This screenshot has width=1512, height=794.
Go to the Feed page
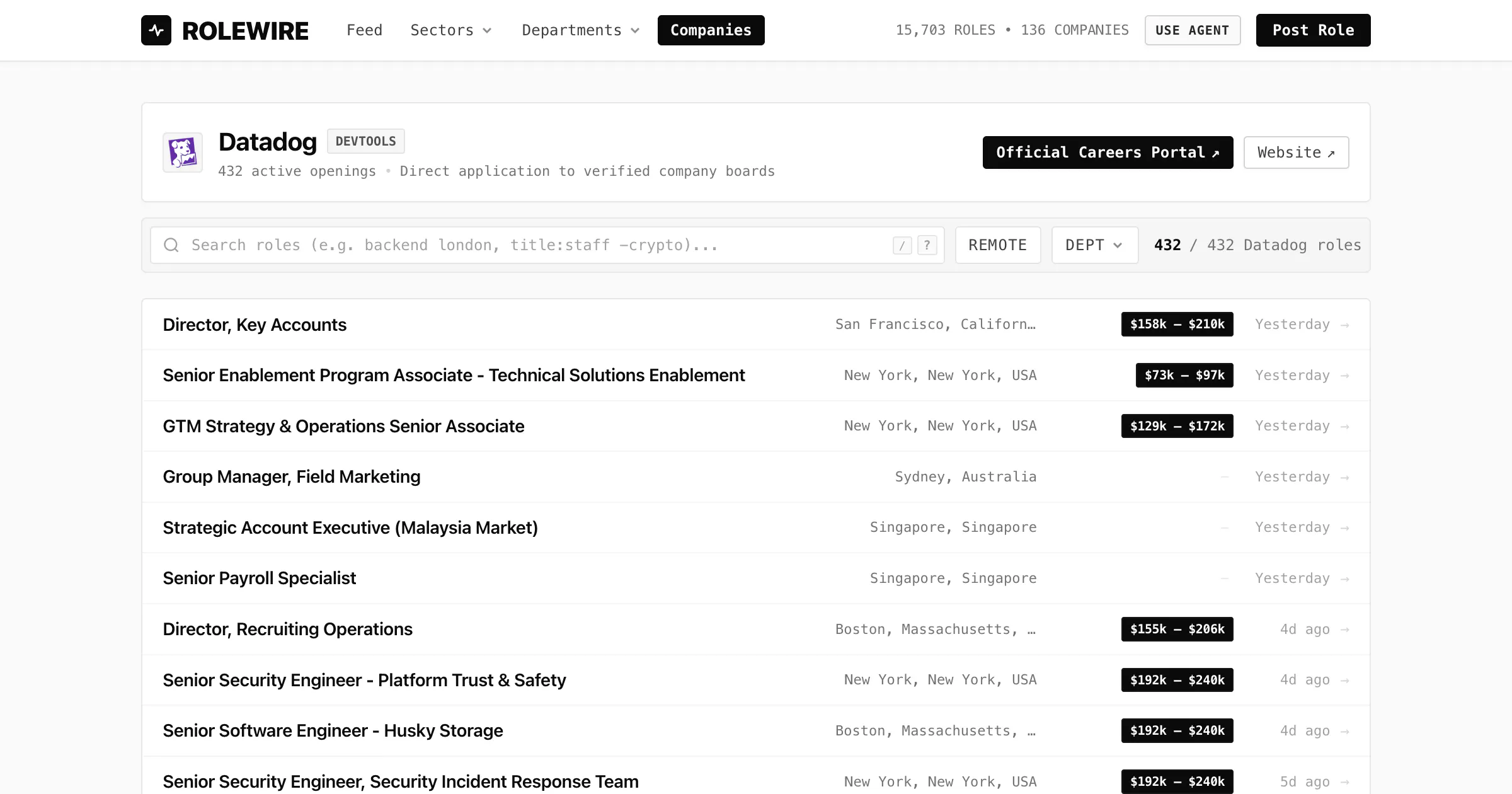click(365, 30)
